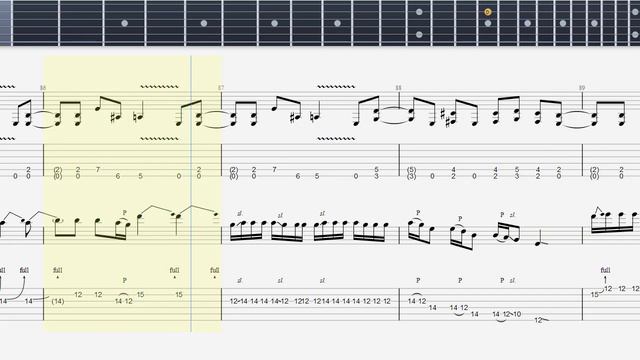
Task: Click the orange note marker on the fretboard
Action: pos(487,12)
